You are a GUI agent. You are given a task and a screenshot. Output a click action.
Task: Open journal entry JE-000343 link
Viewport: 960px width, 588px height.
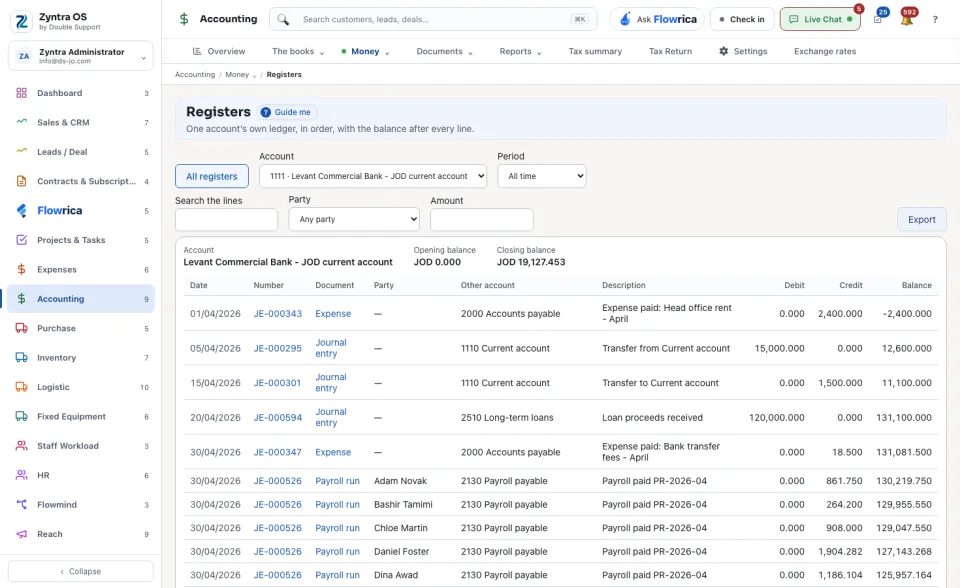(278, 314)
